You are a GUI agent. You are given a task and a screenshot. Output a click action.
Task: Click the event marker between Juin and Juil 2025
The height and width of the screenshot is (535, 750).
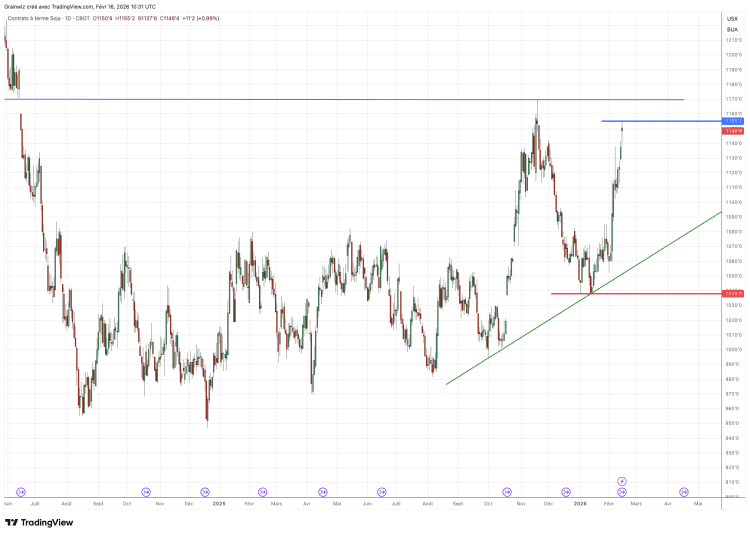381,491
